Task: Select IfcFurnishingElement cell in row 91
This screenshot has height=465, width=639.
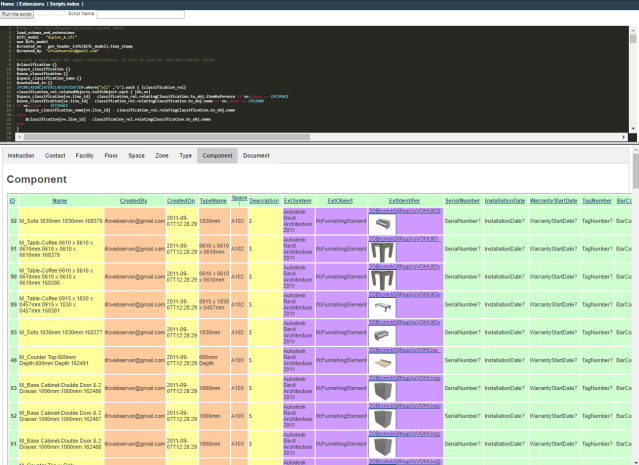Action: tap(341, 249)
